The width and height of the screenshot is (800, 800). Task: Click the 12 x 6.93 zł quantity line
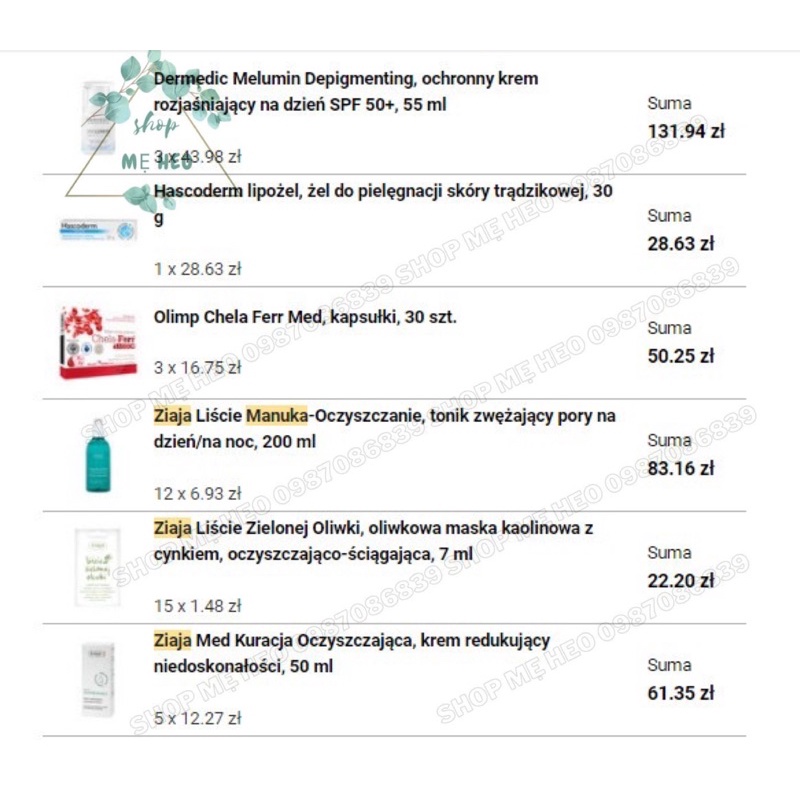198,493
